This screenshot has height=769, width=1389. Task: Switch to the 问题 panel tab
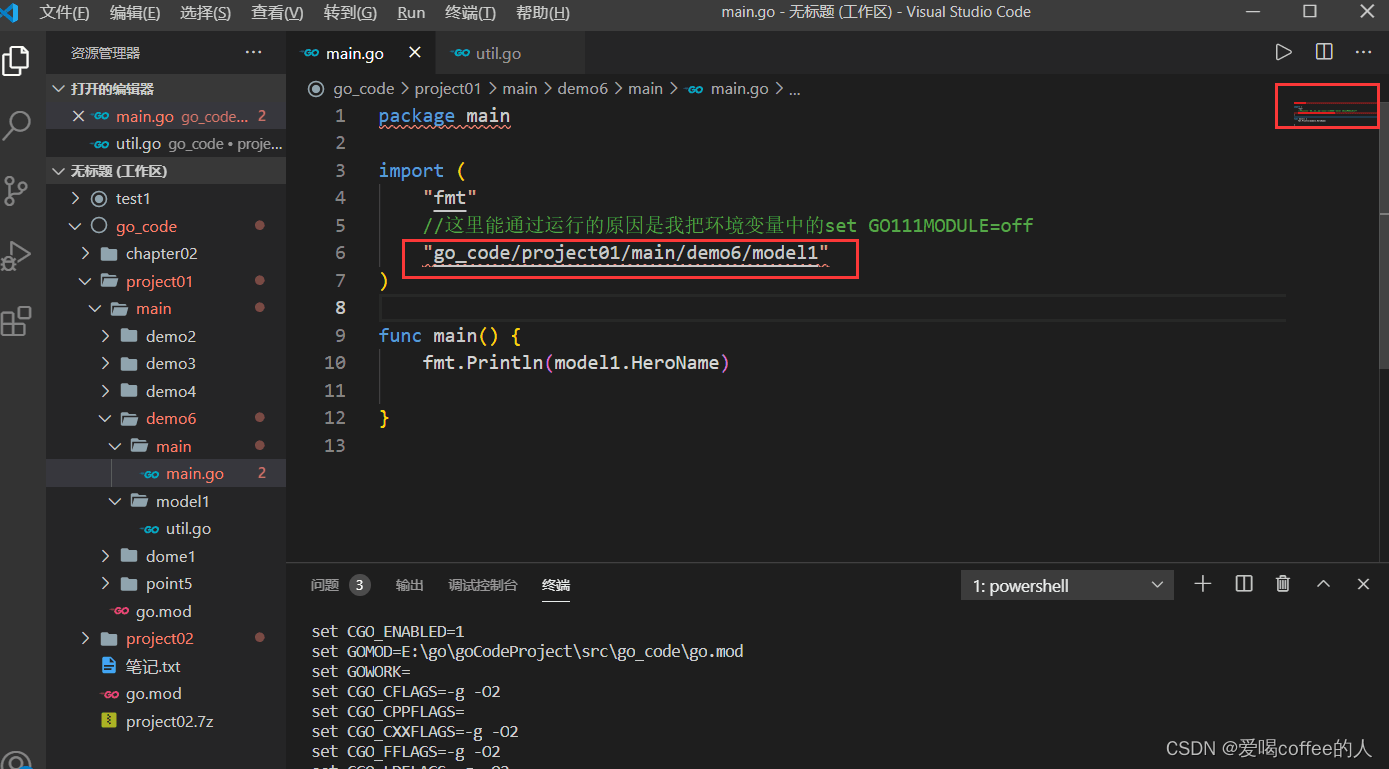point(340,585)
